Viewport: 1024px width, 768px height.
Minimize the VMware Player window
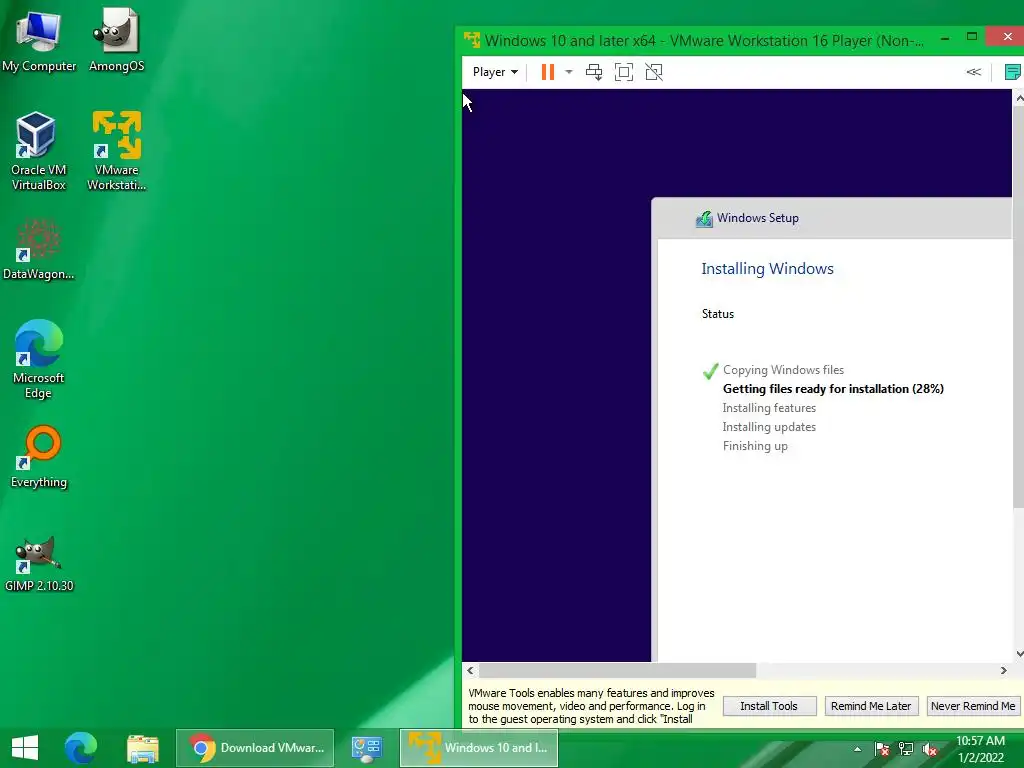(944, 39)
